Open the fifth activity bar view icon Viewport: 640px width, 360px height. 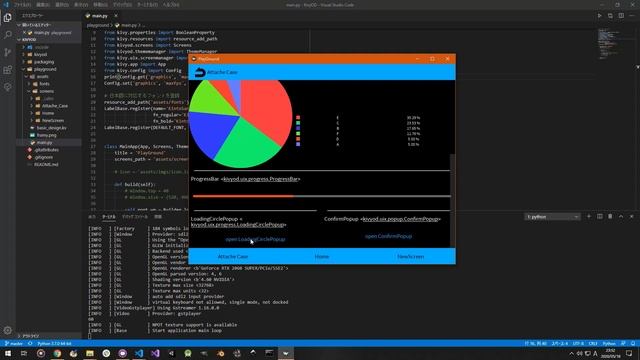click(x=8, y=87)
